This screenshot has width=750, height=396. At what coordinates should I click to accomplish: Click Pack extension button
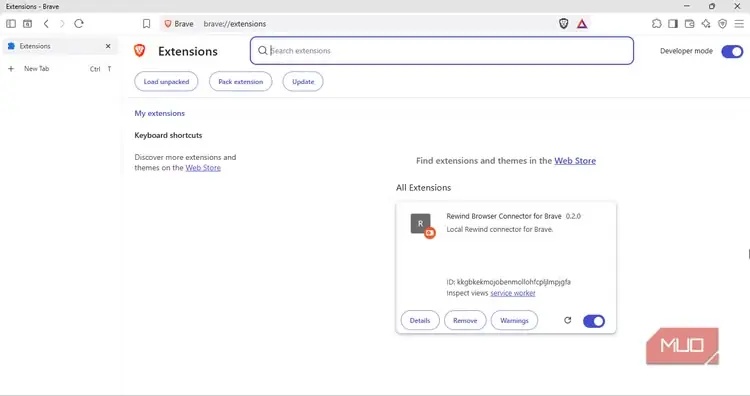pos(241,82)
